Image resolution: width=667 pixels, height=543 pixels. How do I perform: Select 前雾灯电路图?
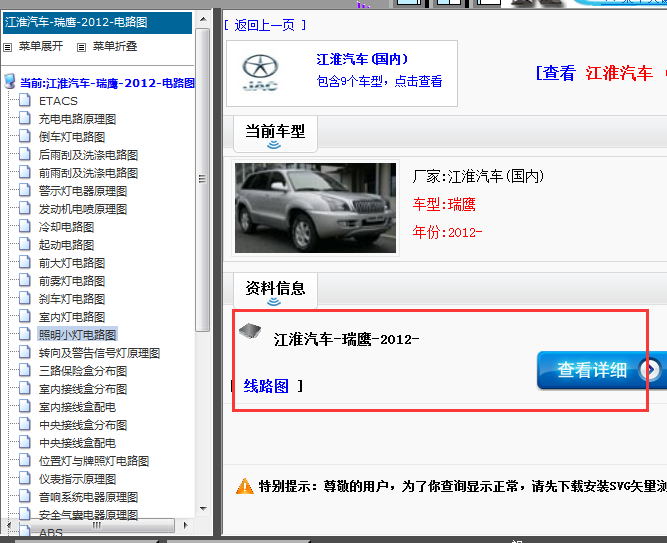[x=72, y=281]
